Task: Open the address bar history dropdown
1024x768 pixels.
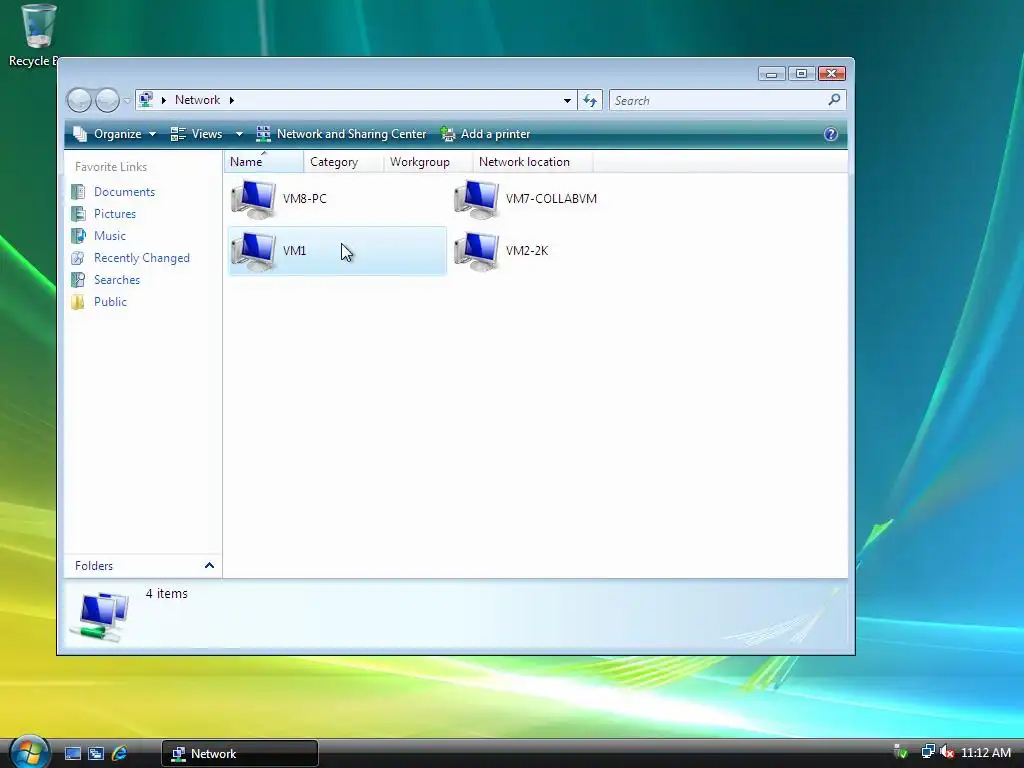Action: click(x=567, y=101)
